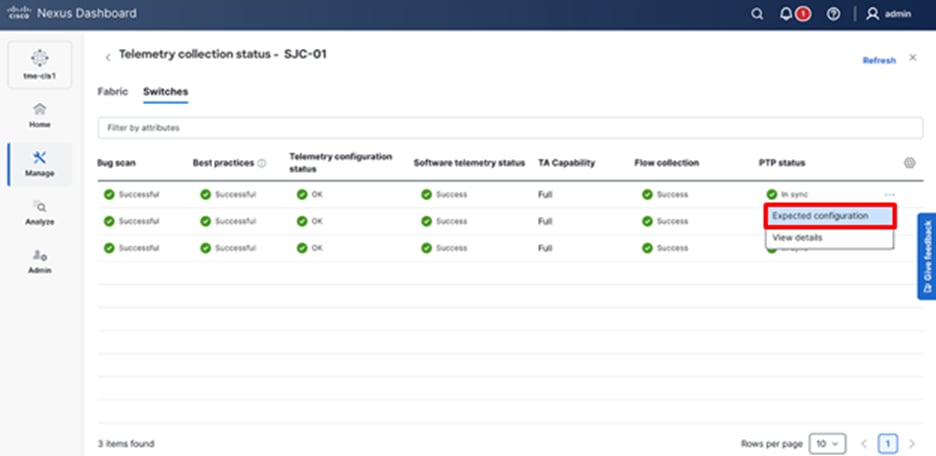
Task: Click the first row's Software telemetry Success status
Action: click(x=444, y=195)
